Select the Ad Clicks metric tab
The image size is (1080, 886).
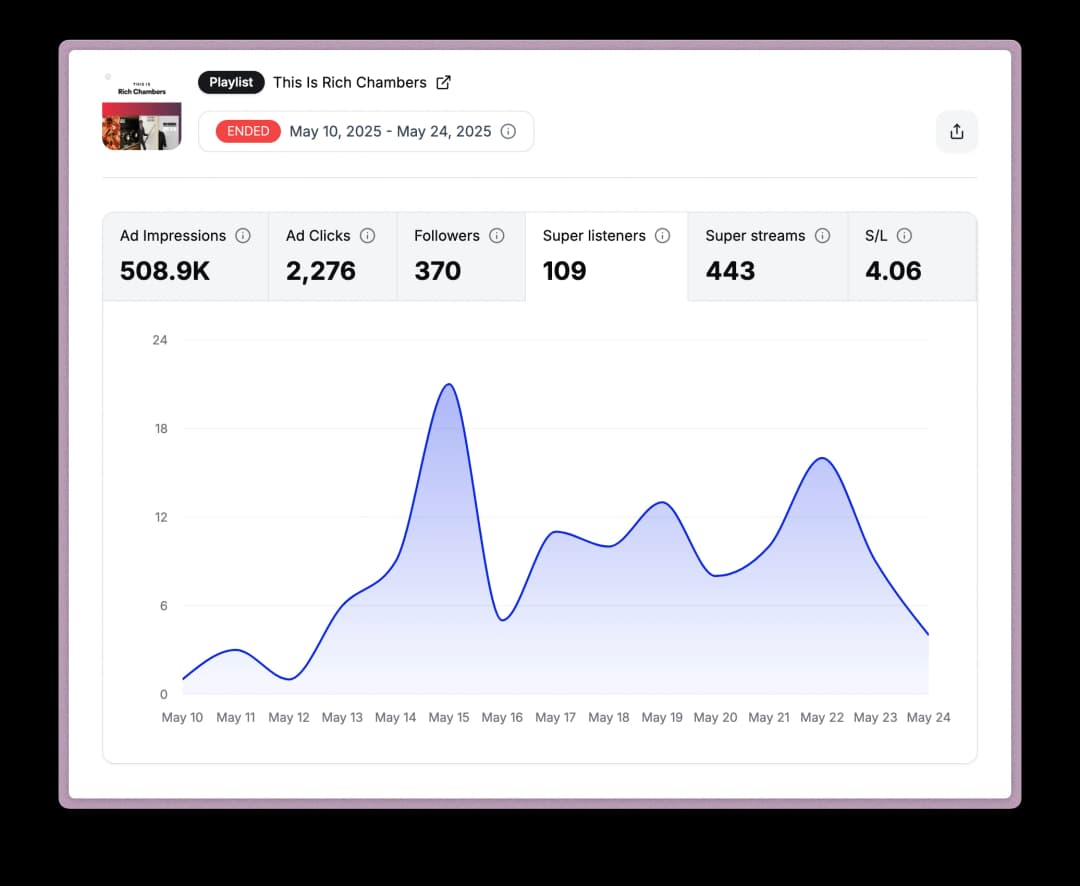coord(332,257)
